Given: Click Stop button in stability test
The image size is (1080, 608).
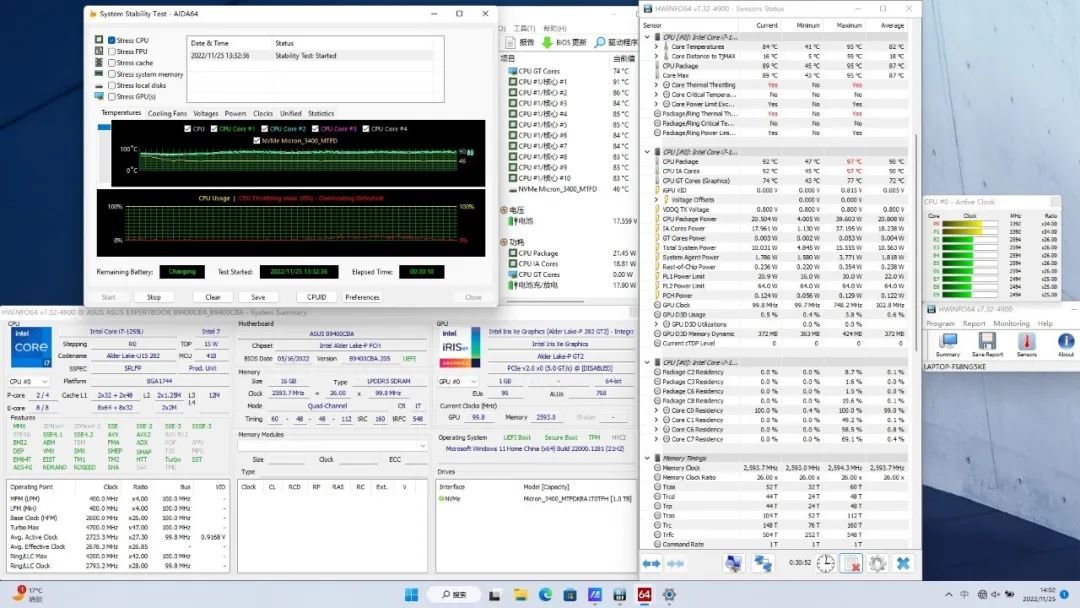Looking at the screenshot, I should (154, 297).
